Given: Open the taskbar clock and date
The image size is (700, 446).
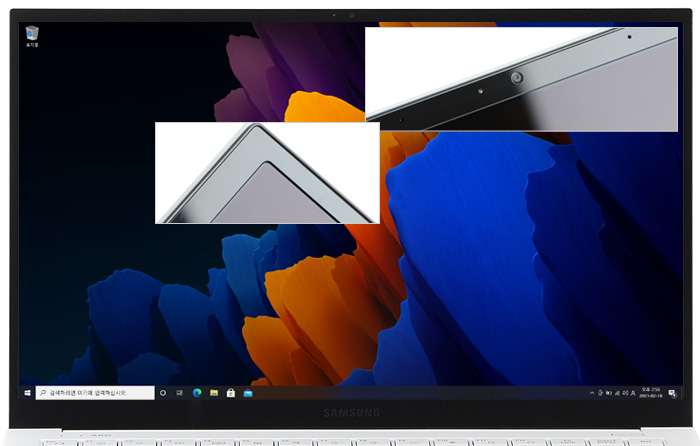Looking at the screenshot, I should [x=650, y=393].
